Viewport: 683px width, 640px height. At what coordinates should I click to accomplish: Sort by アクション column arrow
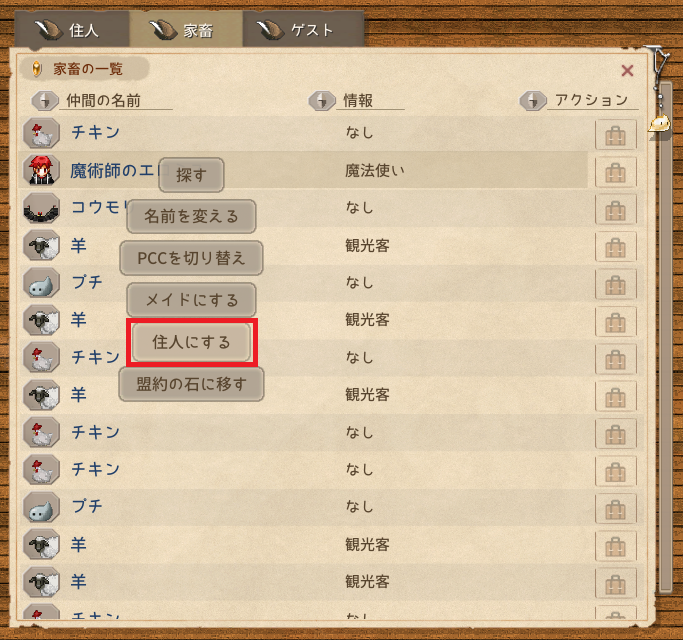click(533, 101)
